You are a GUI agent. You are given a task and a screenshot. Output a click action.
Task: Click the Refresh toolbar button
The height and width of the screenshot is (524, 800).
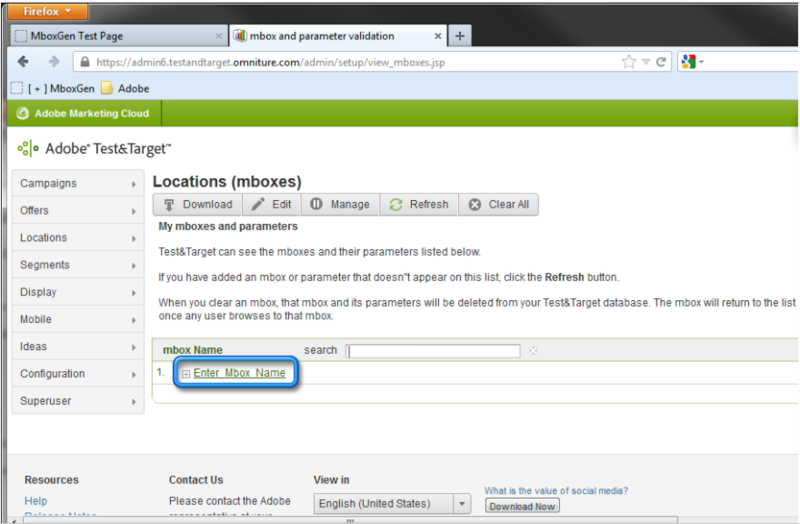tap(419, 204)
